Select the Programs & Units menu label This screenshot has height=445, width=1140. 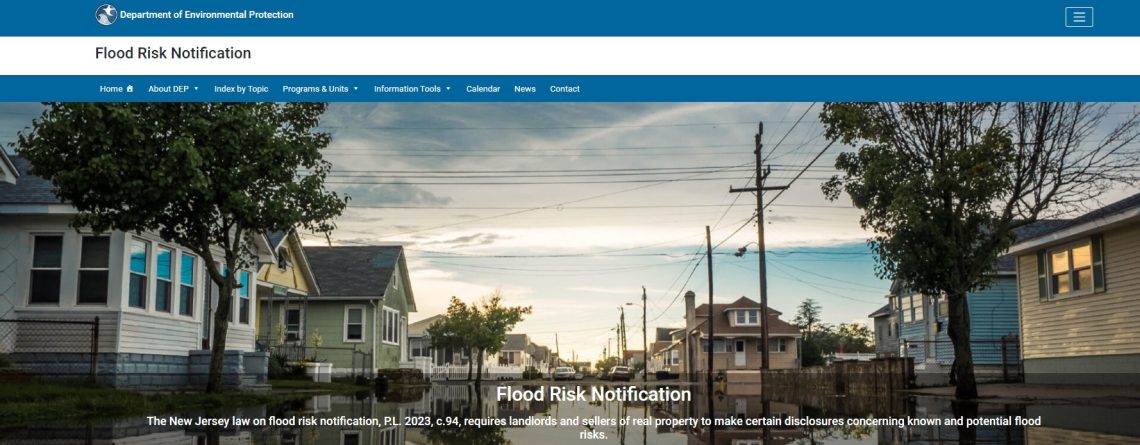click(x=316, y=89)
